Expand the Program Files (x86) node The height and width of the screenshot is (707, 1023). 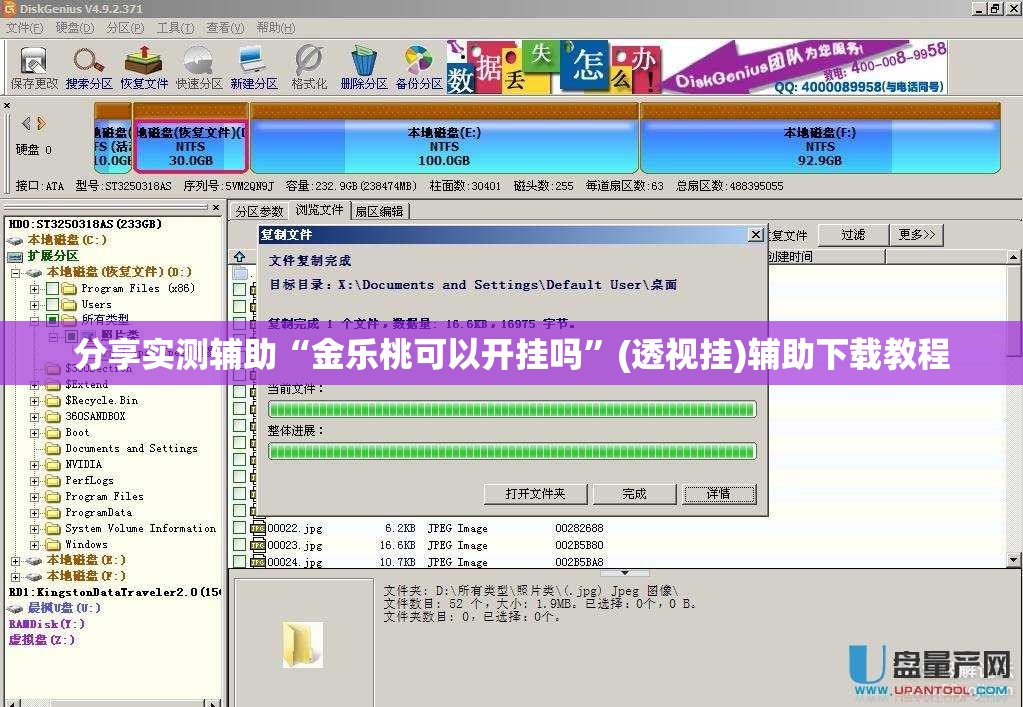coord(34,288)
